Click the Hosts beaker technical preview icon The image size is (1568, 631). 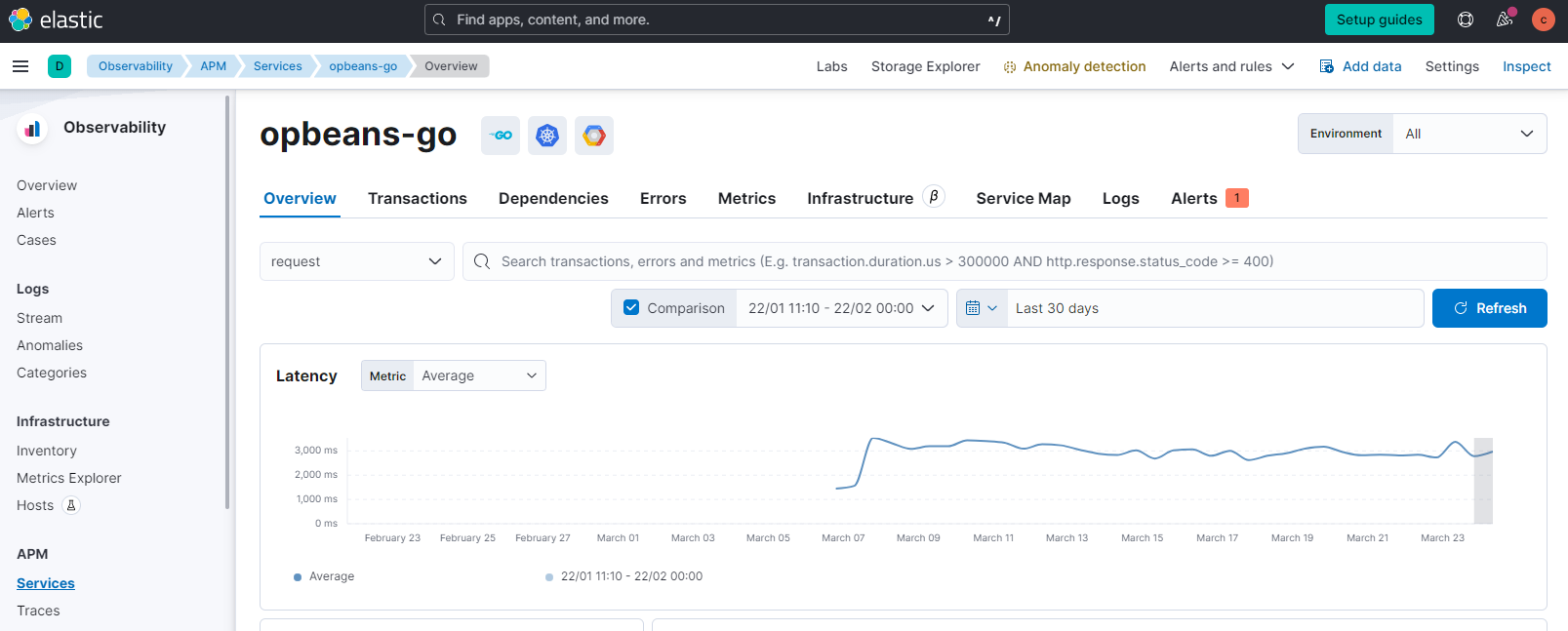71,505
